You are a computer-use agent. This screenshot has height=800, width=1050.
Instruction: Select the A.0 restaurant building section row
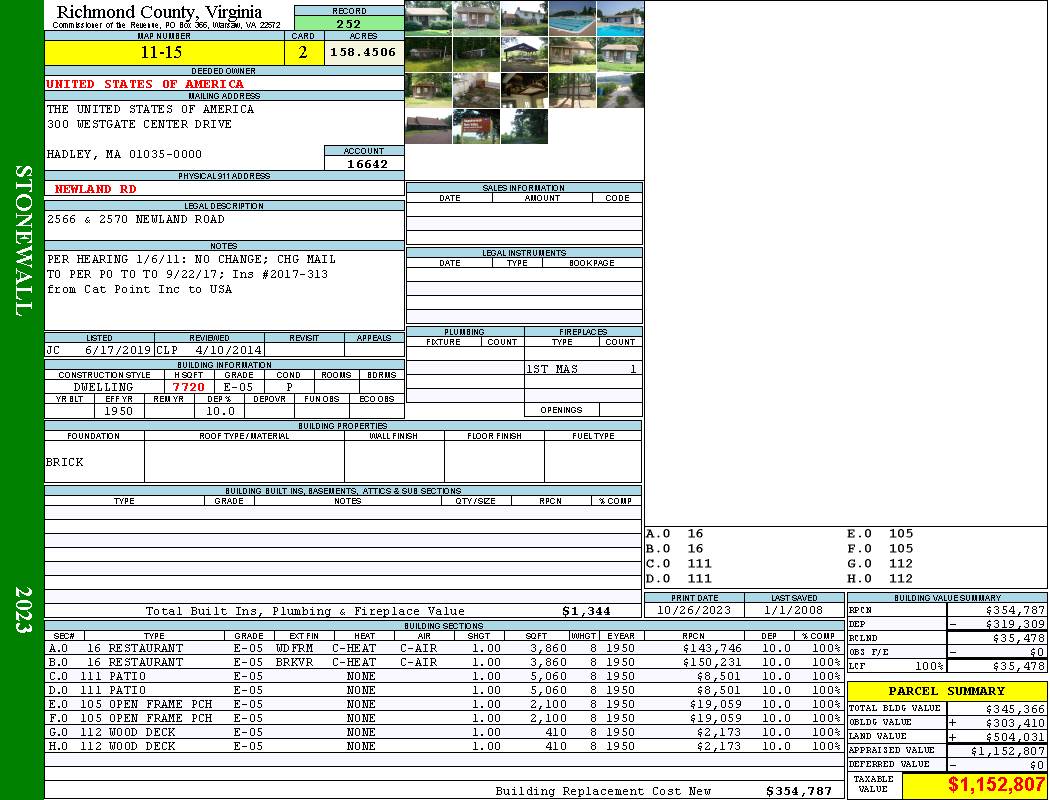point(442,648)
